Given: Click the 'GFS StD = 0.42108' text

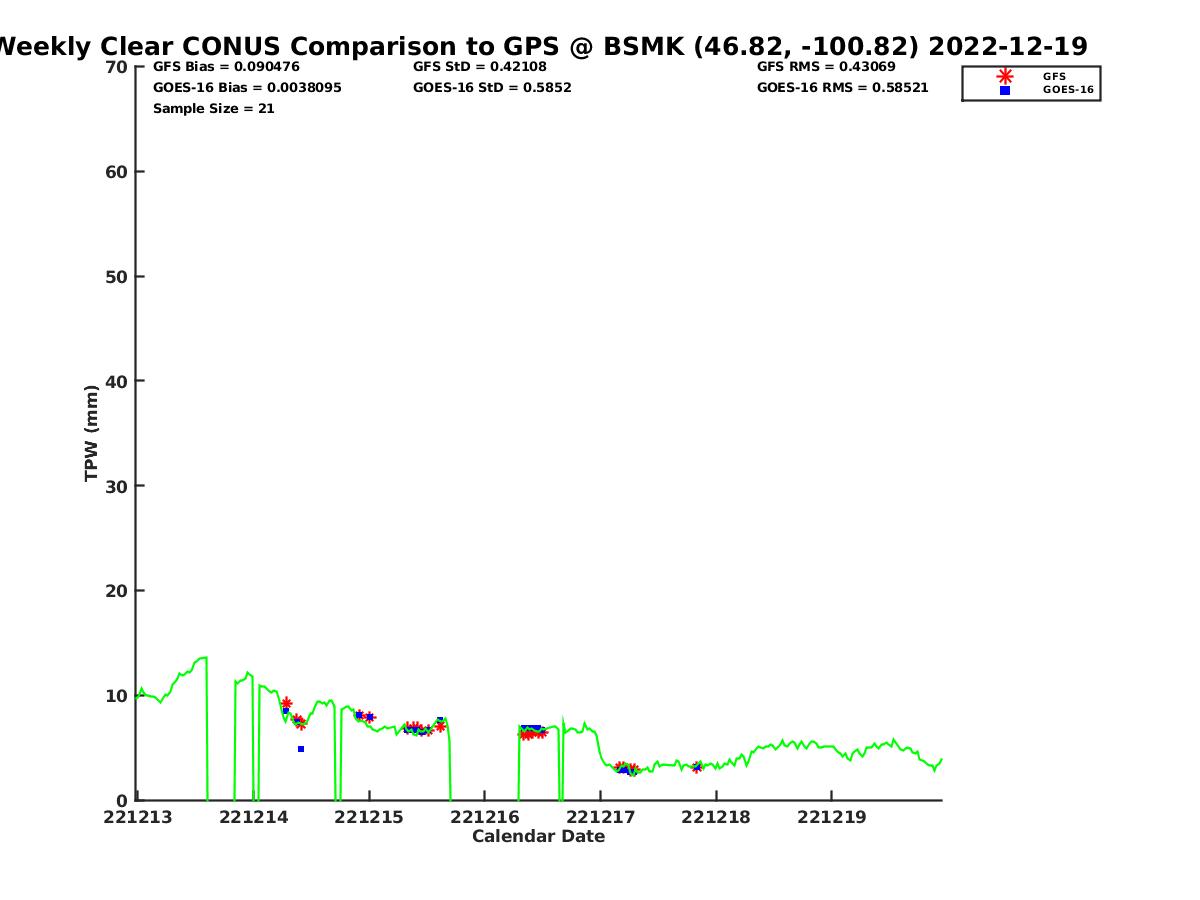Looking at the screenshot, I should (x=480, y=66).
